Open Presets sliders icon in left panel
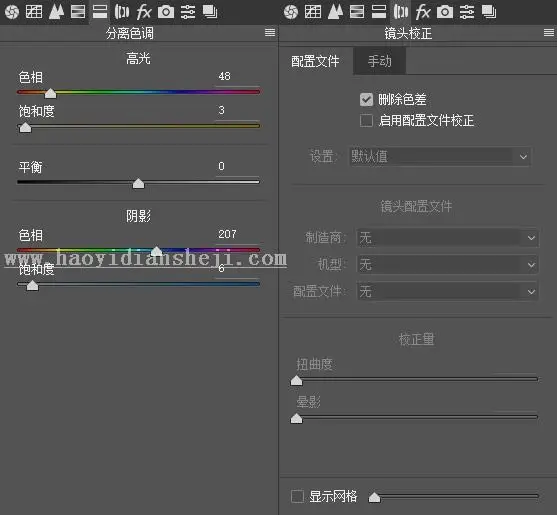The image size is (557, 515). (x=188, y=12)
